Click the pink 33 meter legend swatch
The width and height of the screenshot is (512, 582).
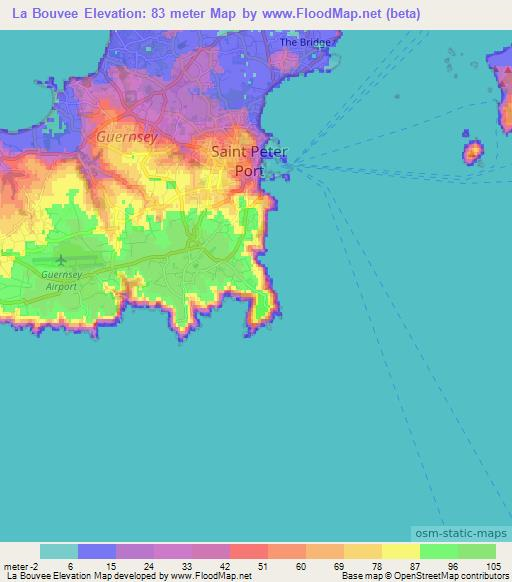[173, 551]
